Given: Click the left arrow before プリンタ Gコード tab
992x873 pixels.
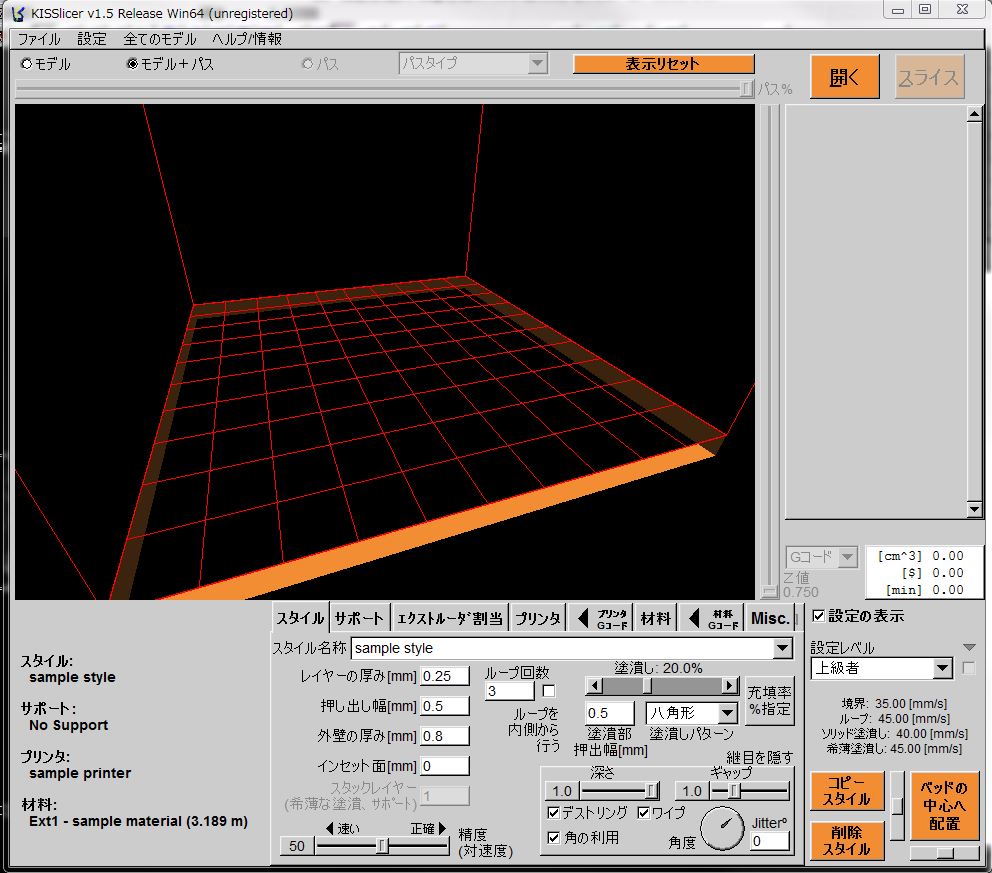Looking at the screenshot, I should pos(583,618).
